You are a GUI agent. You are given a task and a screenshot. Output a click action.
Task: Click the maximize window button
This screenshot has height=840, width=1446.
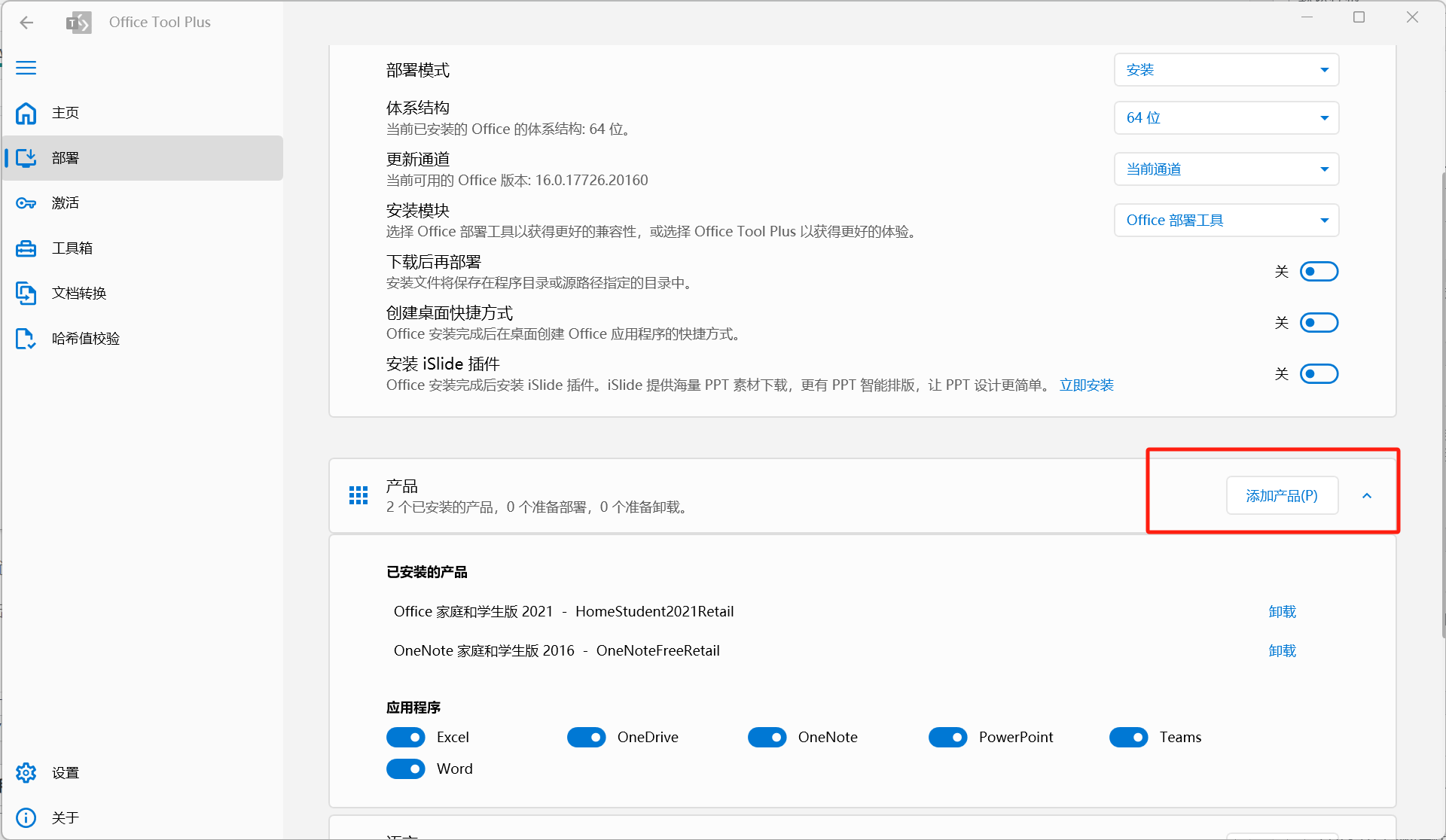(1359, 17)
